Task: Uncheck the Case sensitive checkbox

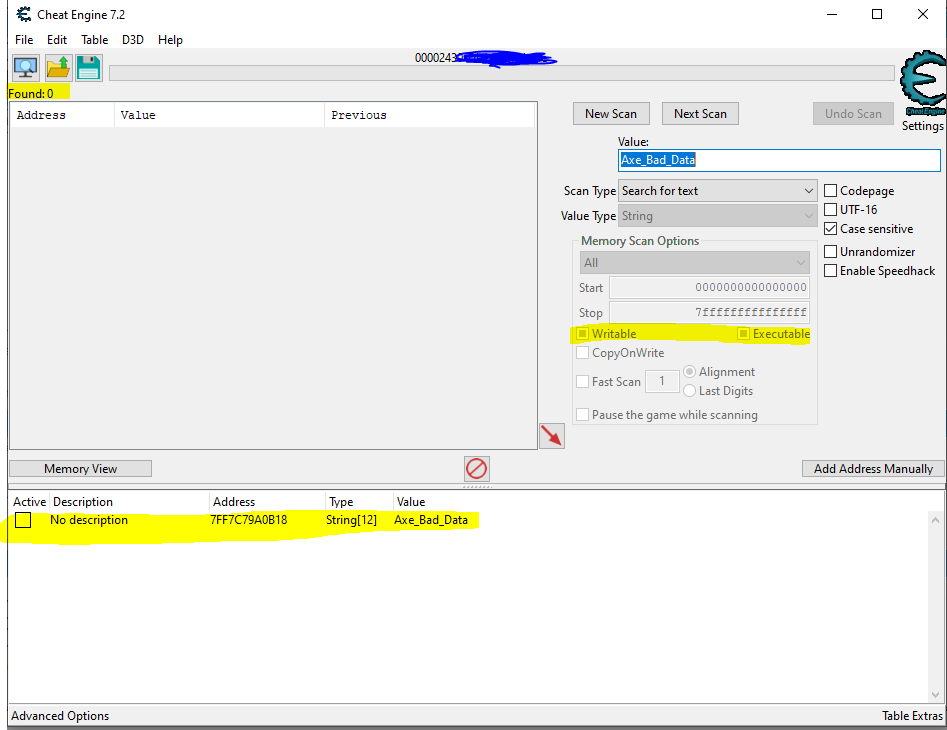Action: click(831, 229)
